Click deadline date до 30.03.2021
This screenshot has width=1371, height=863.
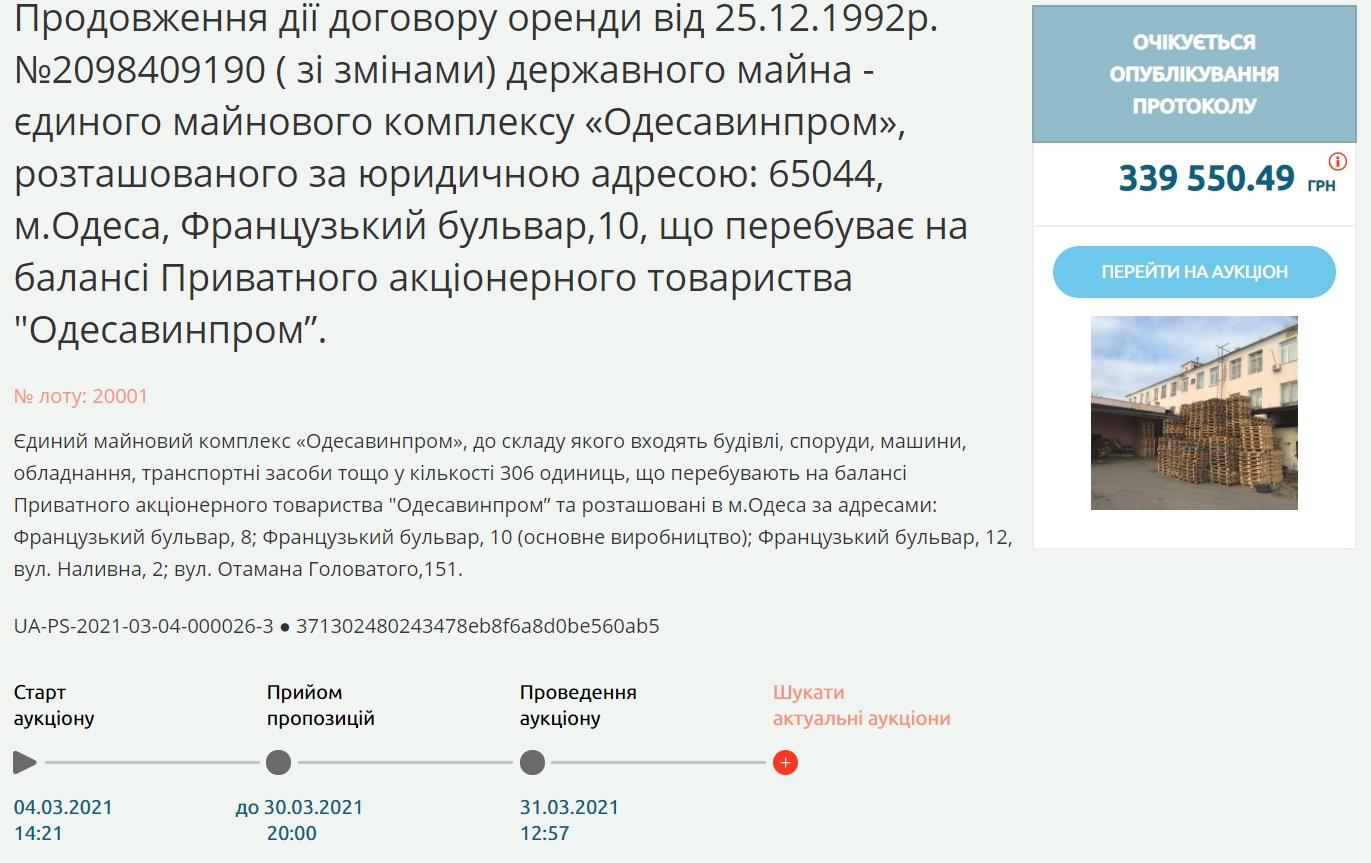(x=299, y=807)
